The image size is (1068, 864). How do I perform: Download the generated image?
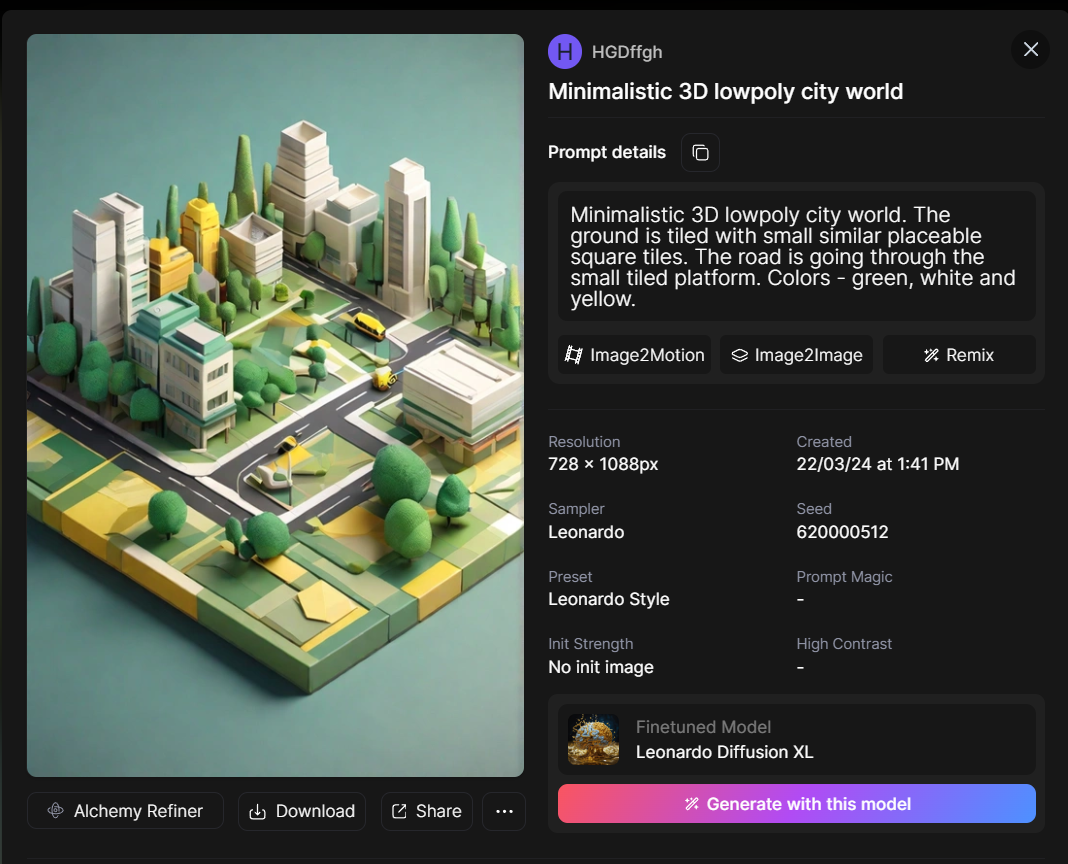click(x=302, y=811)
